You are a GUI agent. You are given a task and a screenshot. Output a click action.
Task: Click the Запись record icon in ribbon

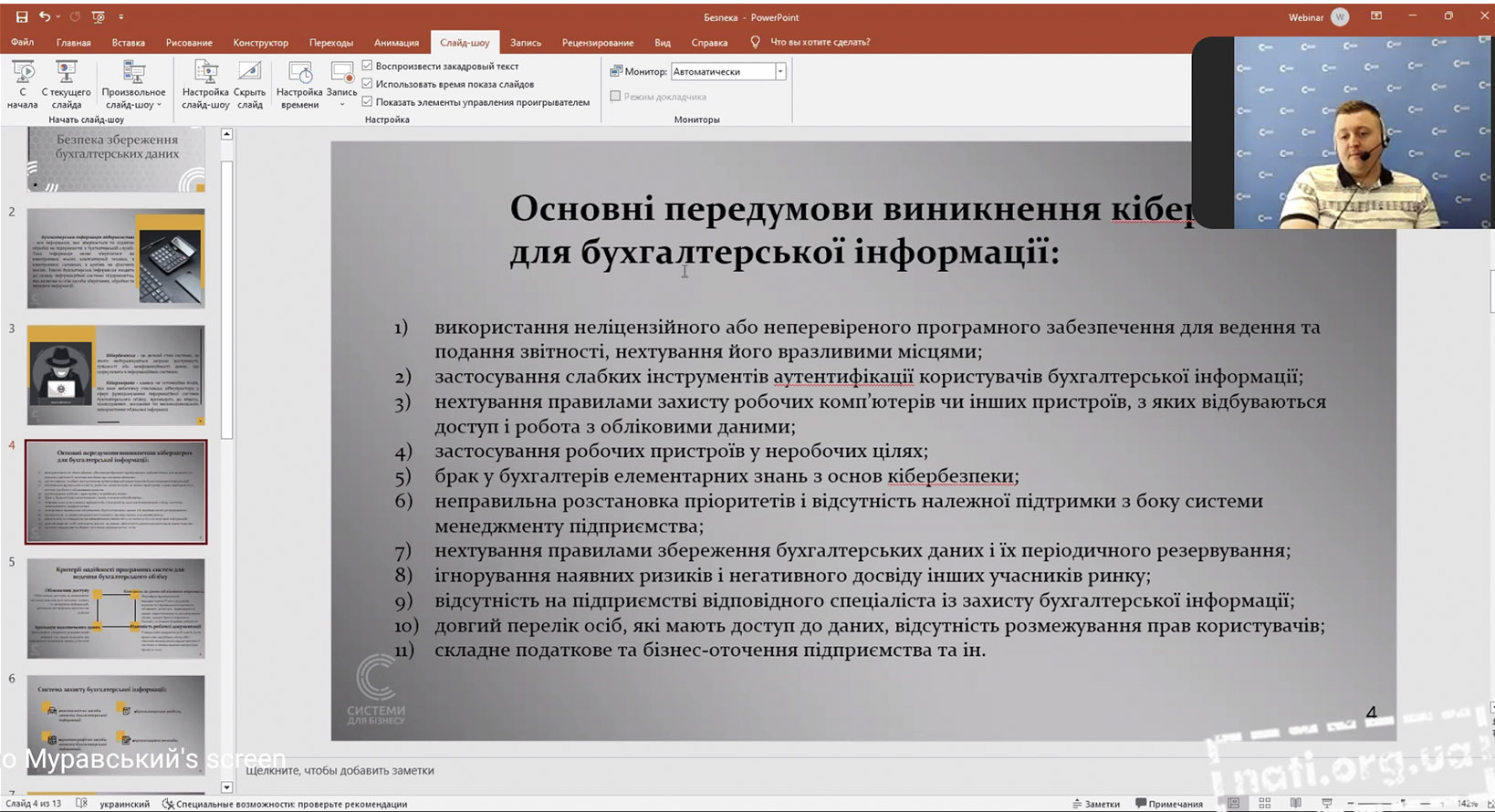click(342, 74)
